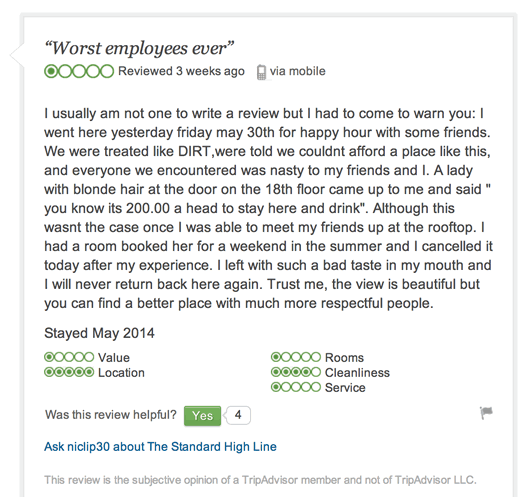The height and width of the screenshot is (497, 530).
Task: Click the Cleanliness rating bubbles
Action: pyautogui.click(x=296, y=372)
